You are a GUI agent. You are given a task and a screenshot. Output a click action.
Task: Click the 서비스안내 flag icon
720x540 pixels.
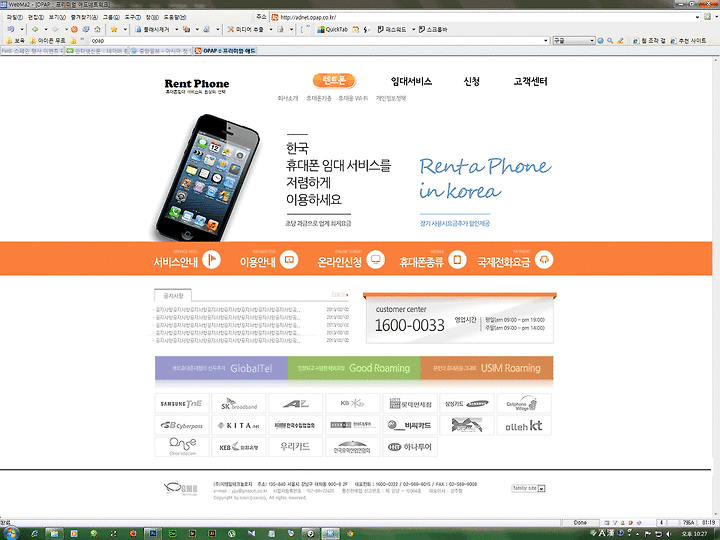[x=212, y=259]
